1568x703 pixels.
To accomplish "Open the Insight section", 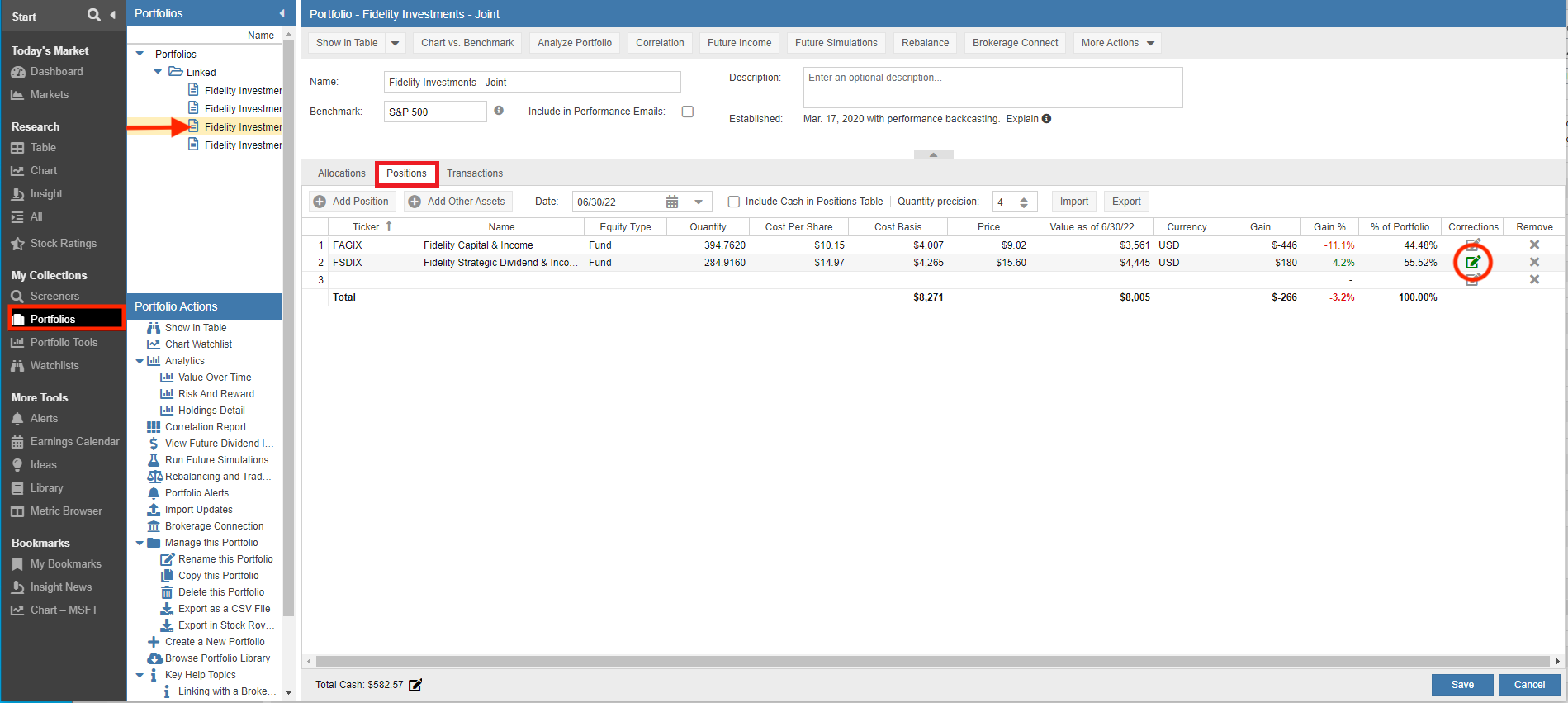I will [36, 194].
